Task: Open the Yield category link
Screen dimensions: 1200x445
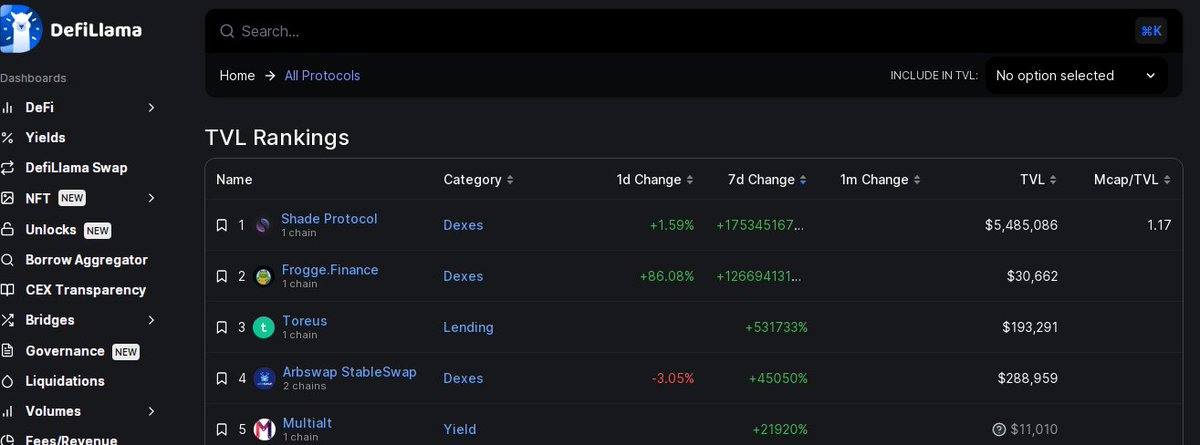Action: [460, 430]
